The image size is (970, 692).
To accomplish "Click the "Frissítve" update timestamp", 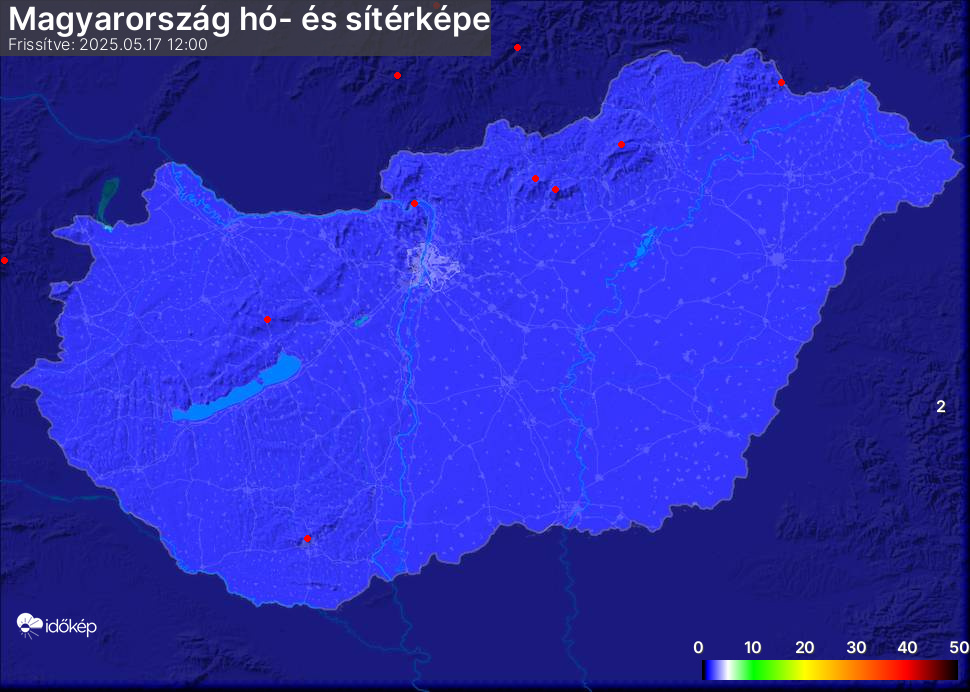I will 107,45.
